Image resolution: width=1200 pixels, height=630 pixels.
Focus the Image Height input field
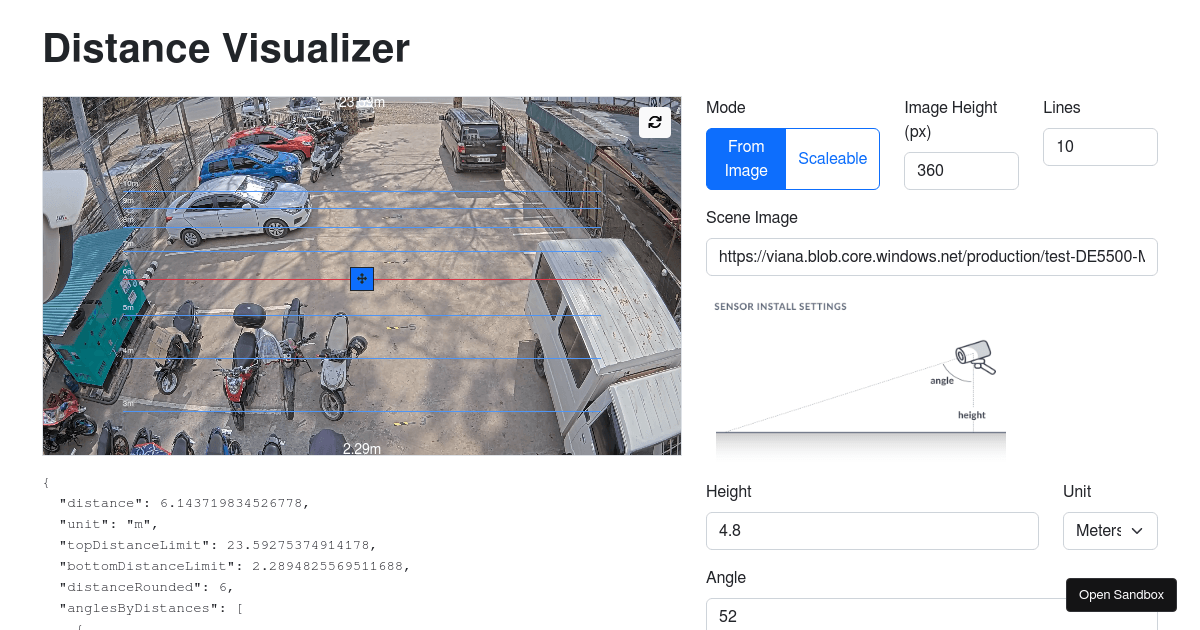(x=961, y=170)
